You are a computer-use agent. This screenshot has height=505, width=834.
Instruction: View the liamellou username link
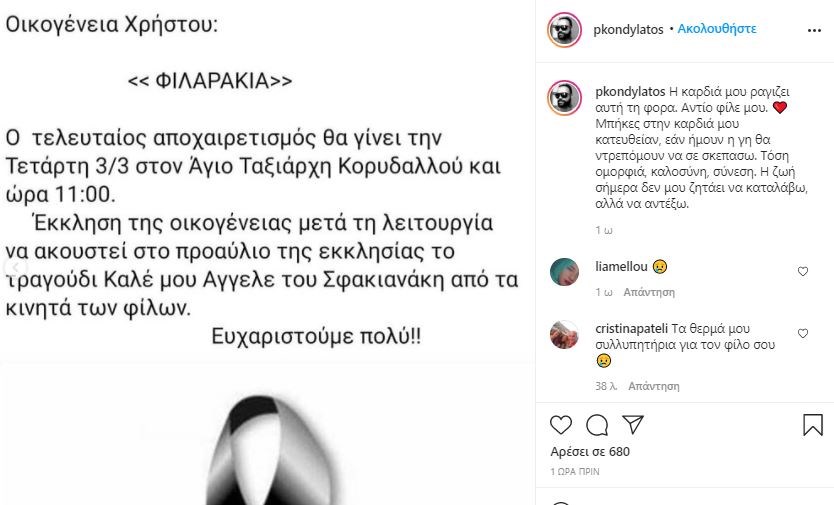click(x=621, y=266)
